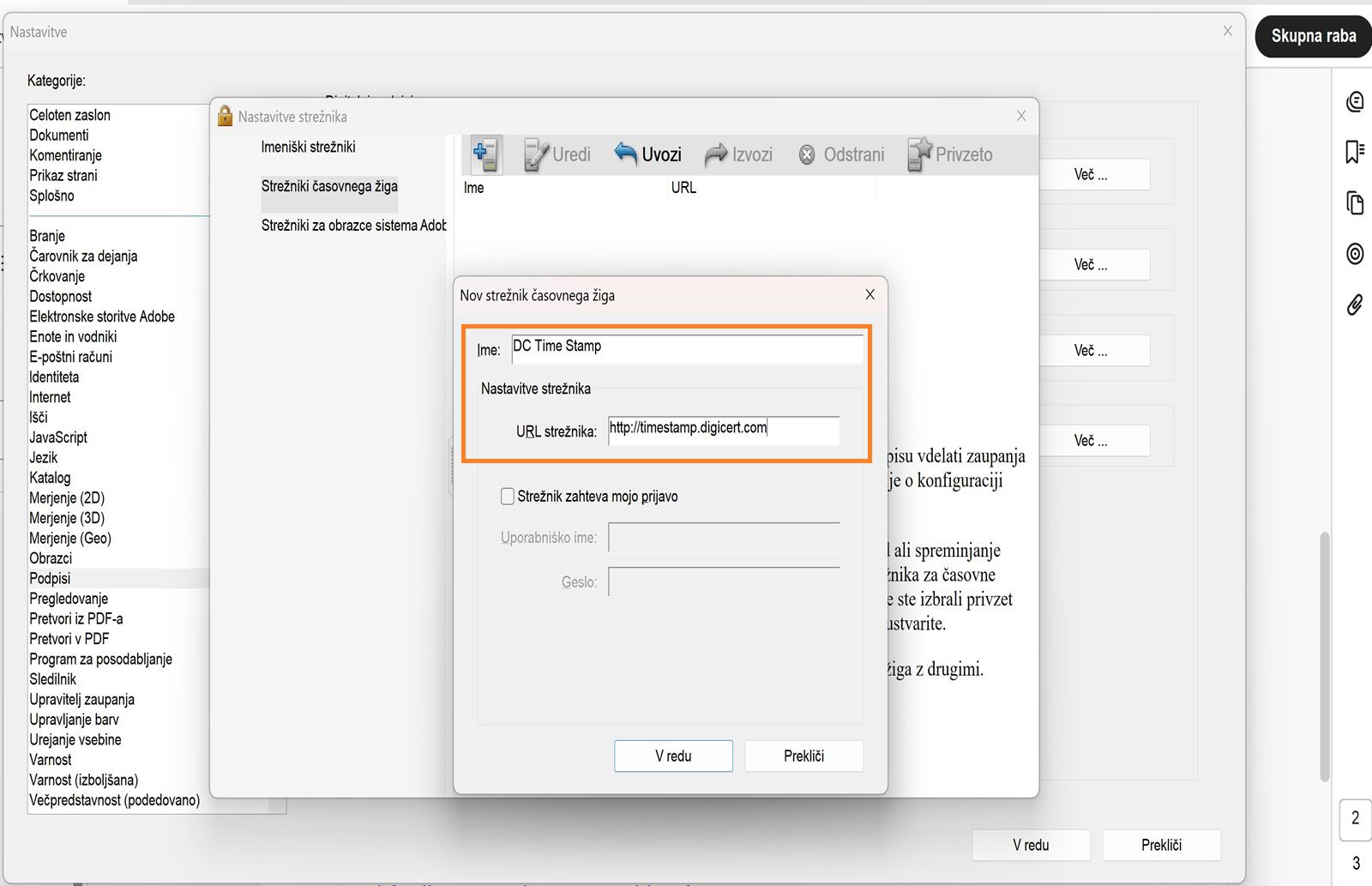
Task: Select Imeniški strežniki in server list
Action: (x=309, y=147)
